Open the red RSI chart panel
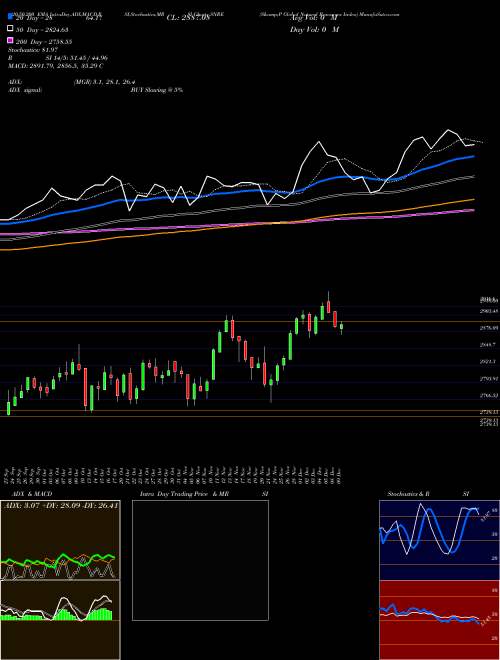500x660 pixels. (x=439, y=620)
